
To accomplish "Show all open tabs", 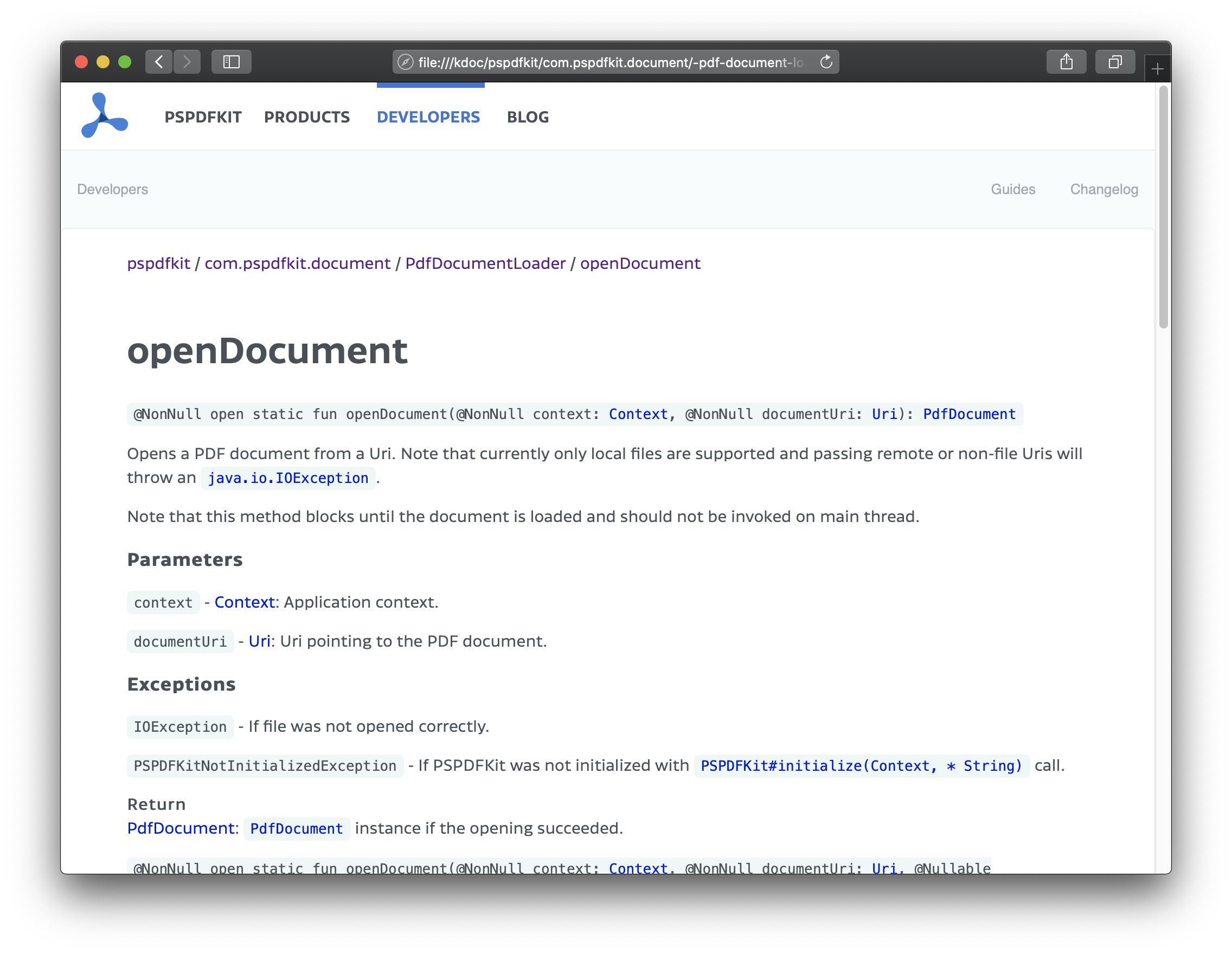I will (x=1115, y=61).
